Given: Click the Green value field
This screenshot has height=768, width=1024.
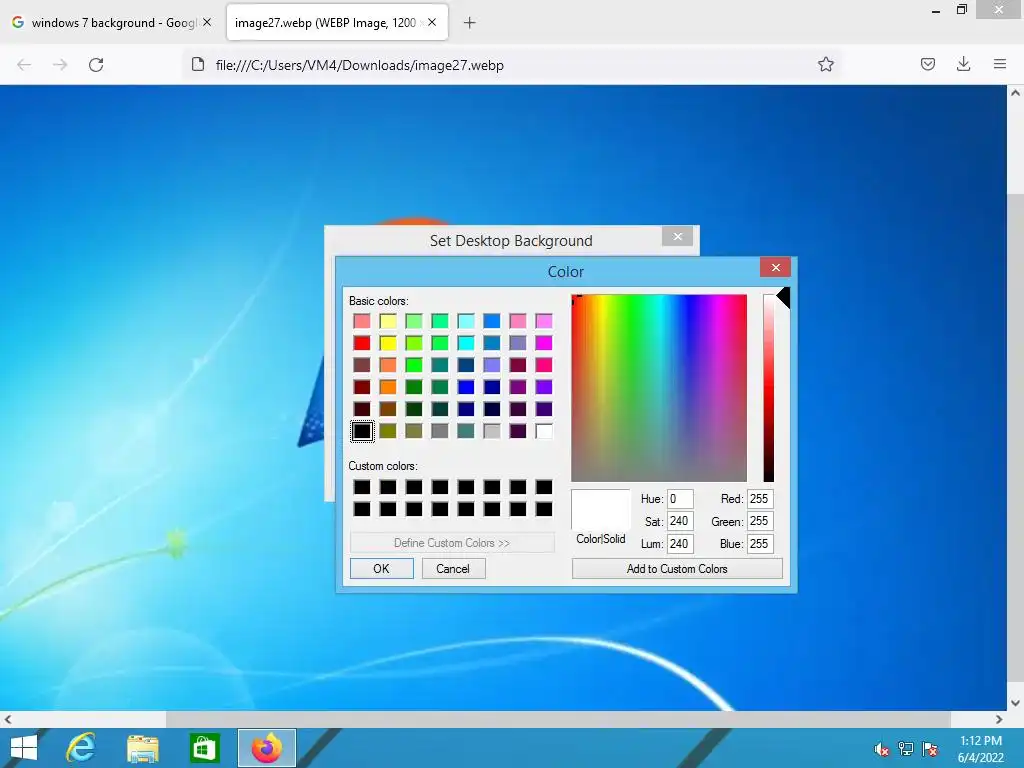Looking at the screenshot, I should [x=760, y=521].
